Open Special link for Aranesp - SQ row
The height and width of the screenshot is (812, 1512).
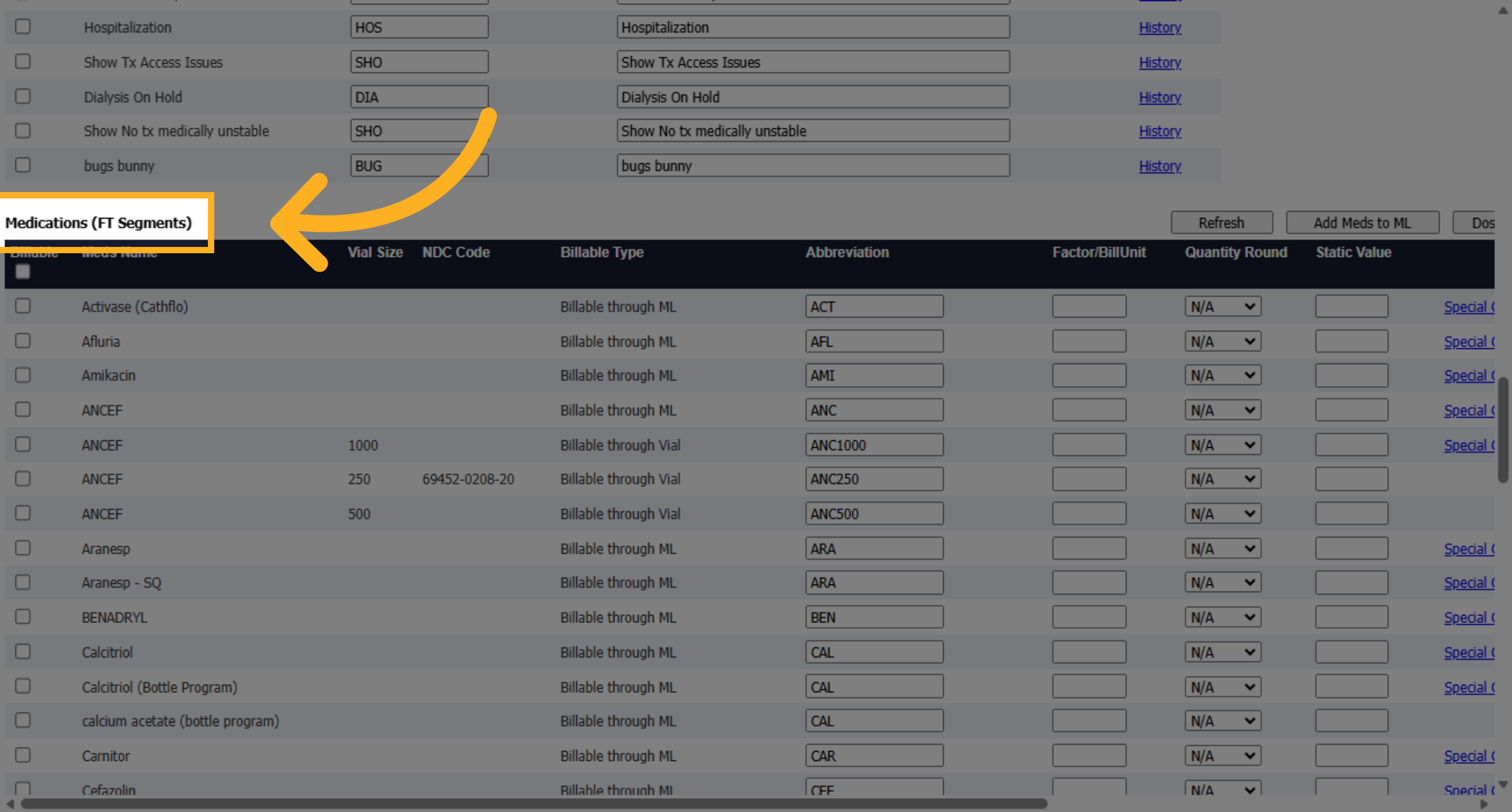pos(1469,583)
